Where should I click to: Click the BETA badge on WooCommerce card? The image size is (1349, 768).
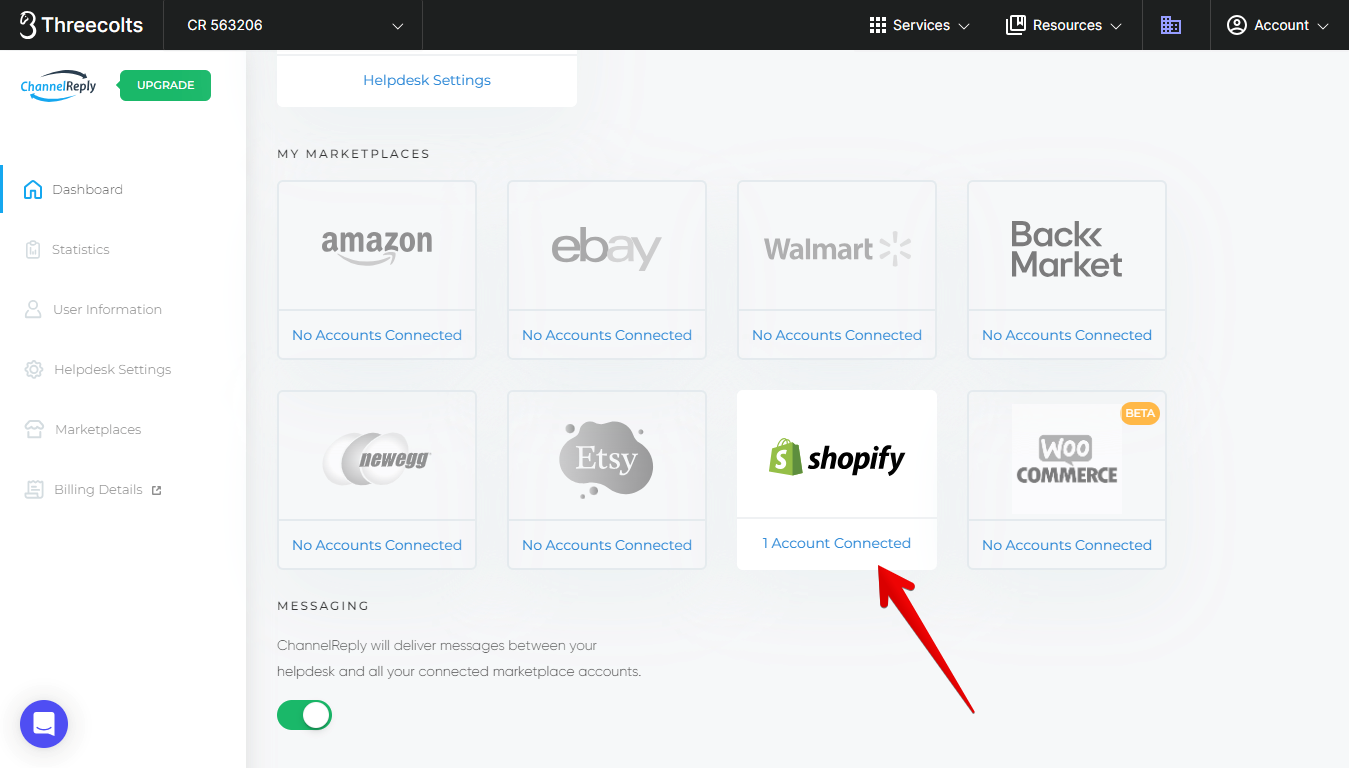pyautogui.click(x=1140, y=413)
